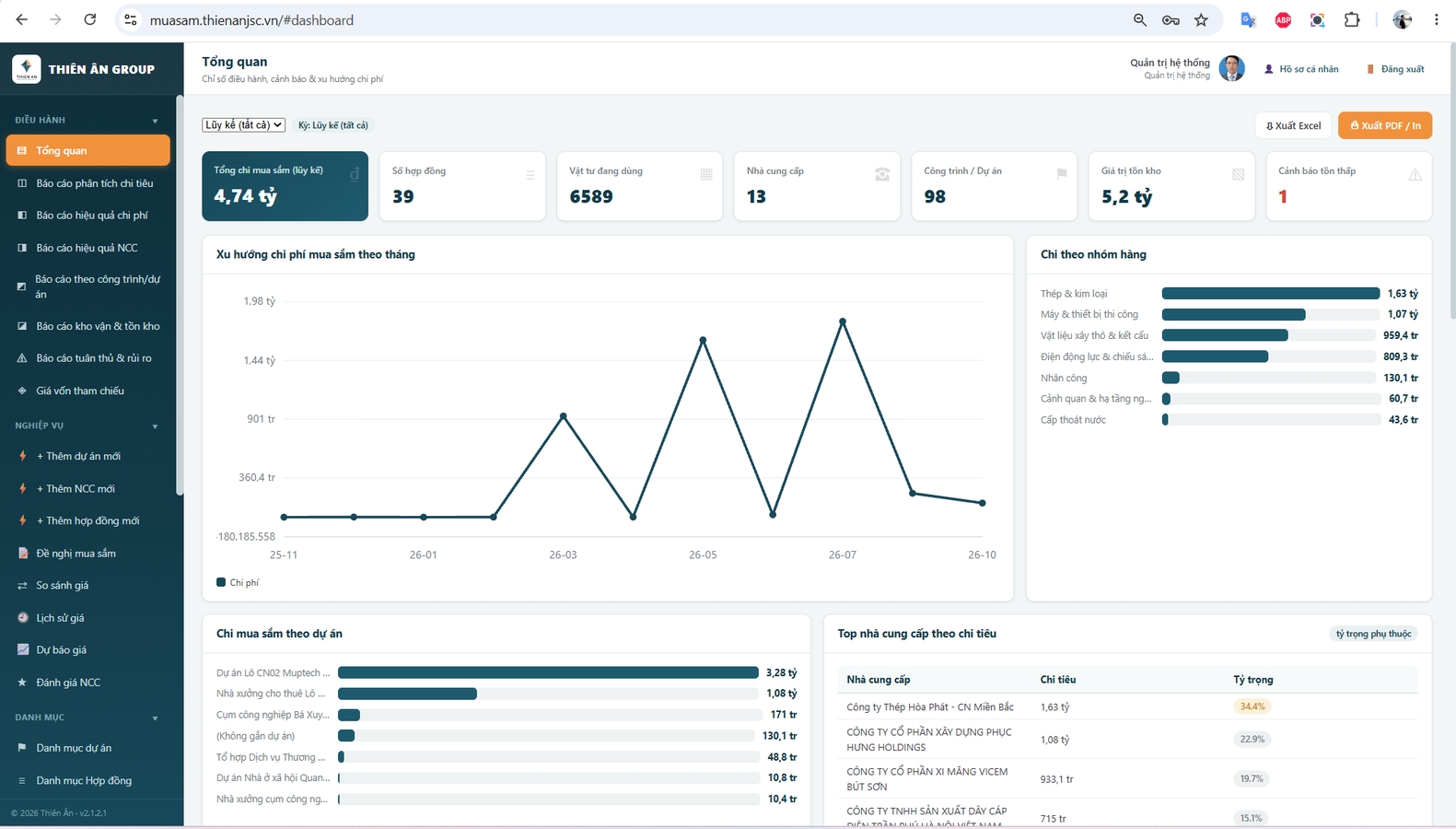Click the Giá trị tồn kho card icon
This screenshot has height=829, width=1456.
[1238, 174]
